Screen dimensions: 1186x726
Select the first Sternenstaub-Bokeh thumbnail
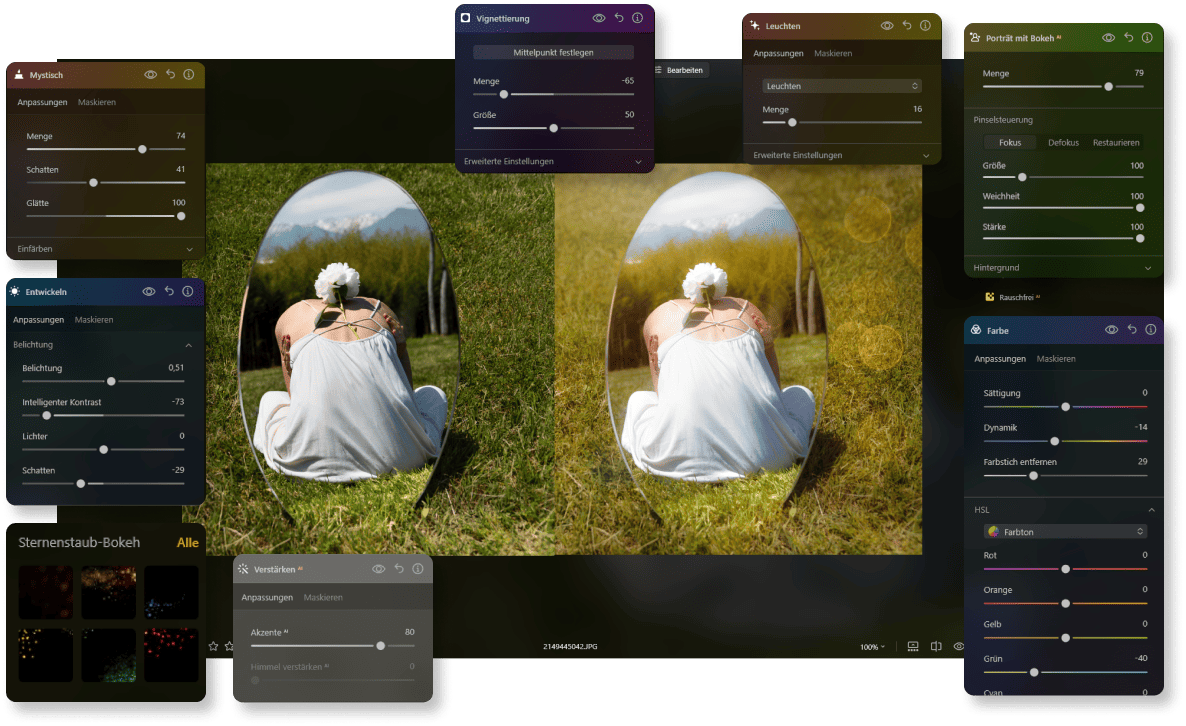coord(45,592)
